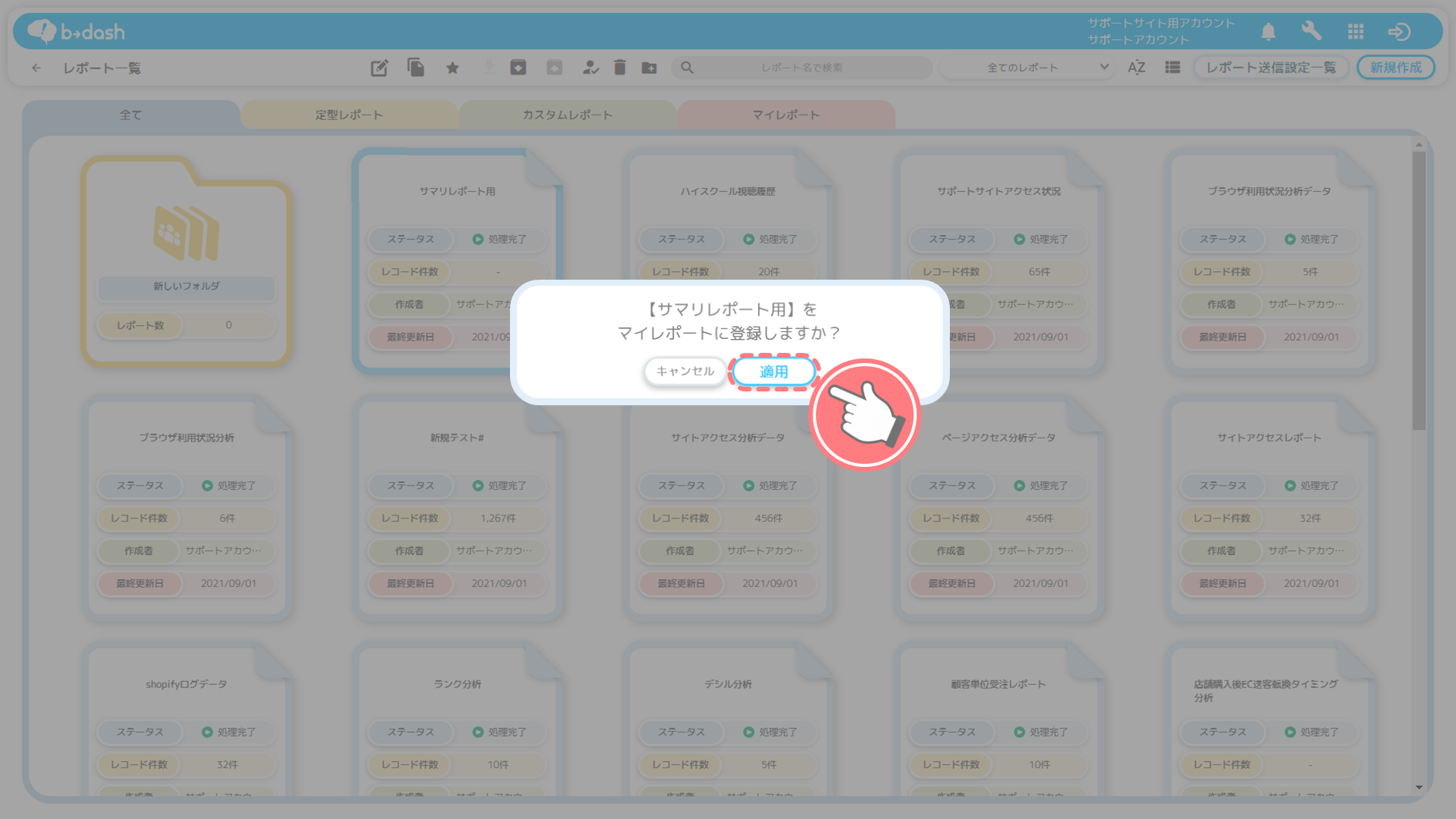Select the 顧客単位受注レポート report card
The width and height of the screenshot is (1456, 819).
[998, 720]
